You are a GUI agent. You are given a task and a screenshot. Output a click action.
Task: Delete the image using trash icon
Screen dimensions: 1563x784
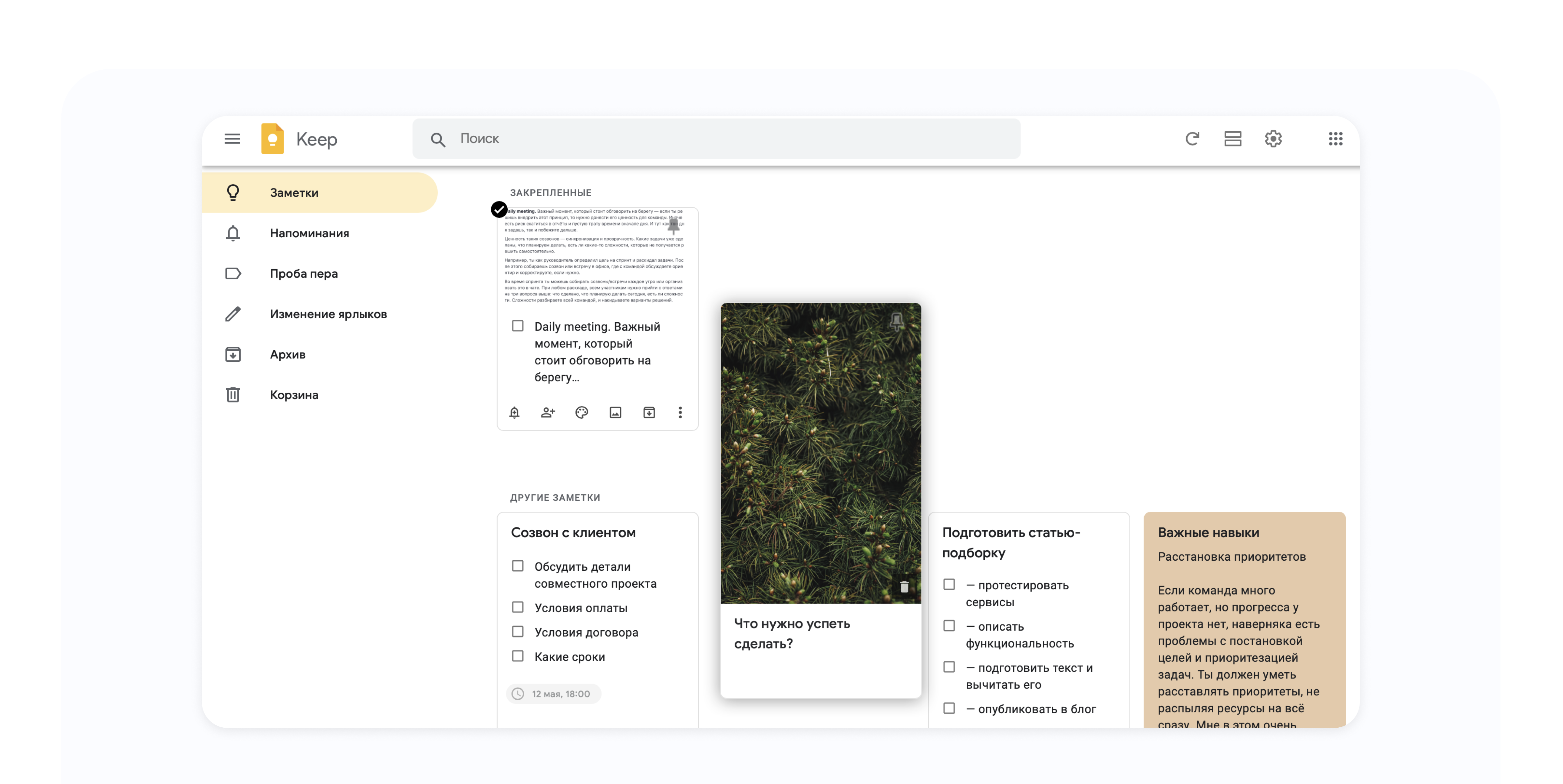click(x=904, y=587)
